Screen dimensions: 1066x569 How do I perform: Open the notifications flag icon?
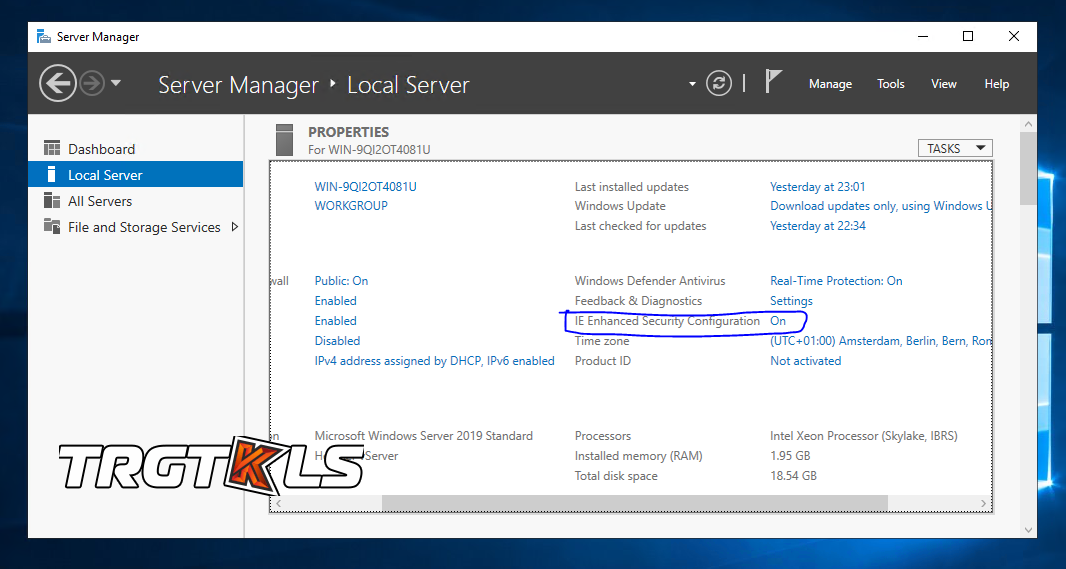pyautogui.click(x=773, y=82)
